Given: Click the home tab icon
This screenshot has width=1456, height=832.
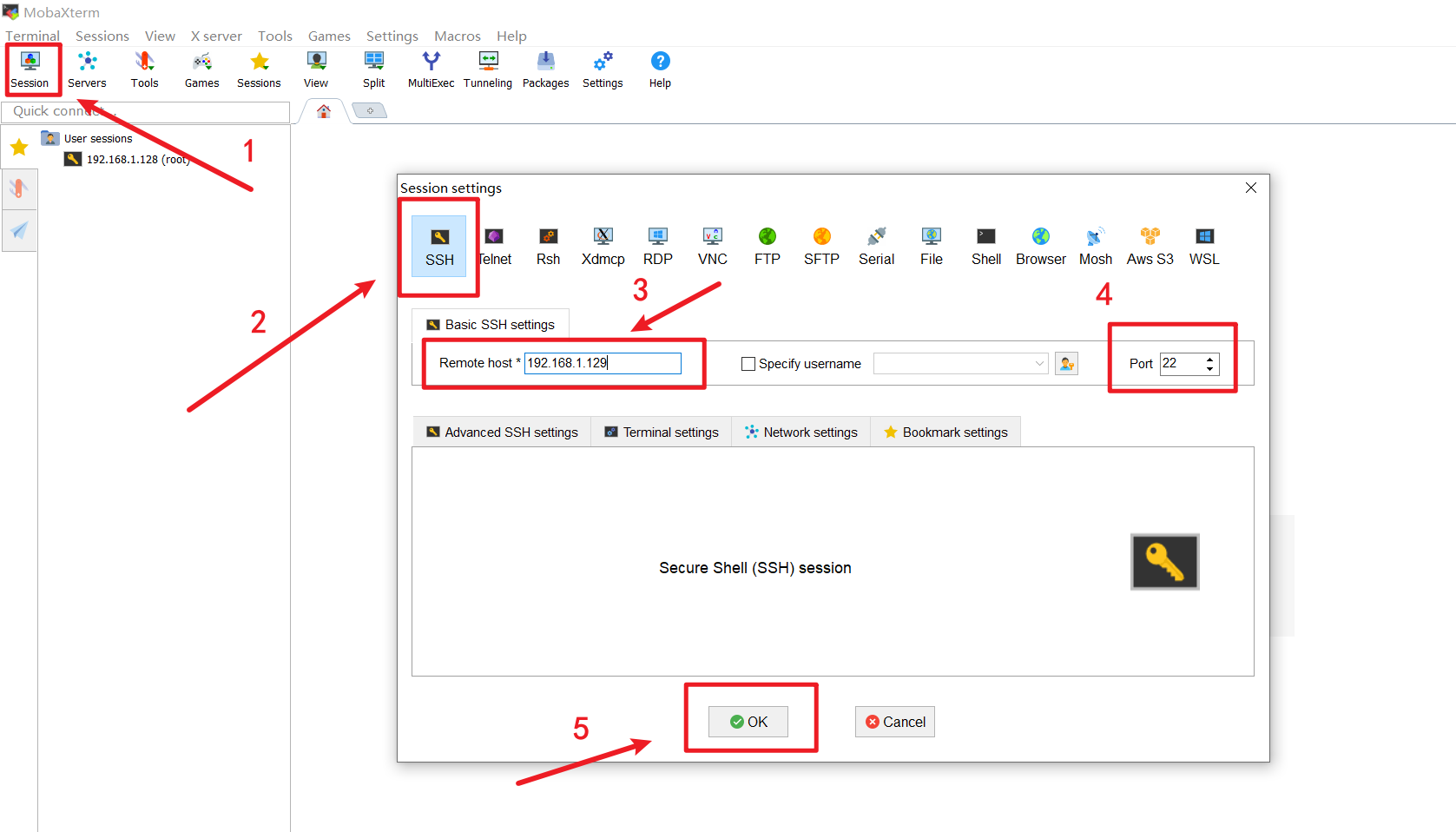Looking at the screenshot, I should coord(324,111).
